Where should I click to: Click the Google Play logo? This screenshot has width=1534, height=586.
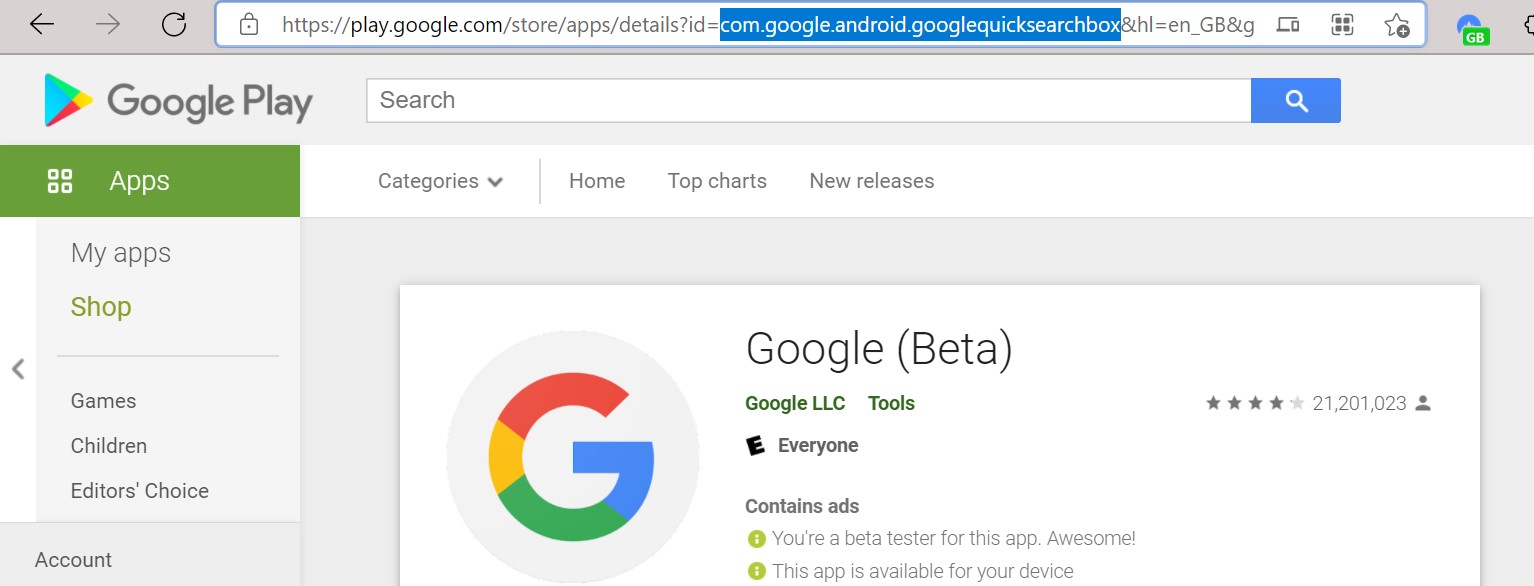[178, 101]
